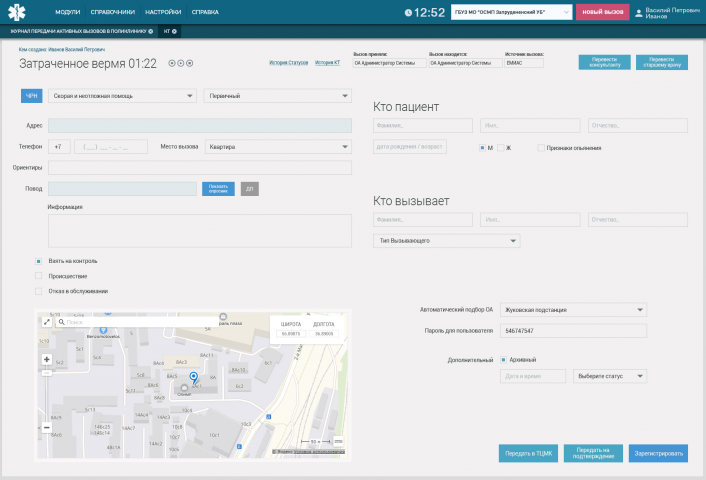Open the СПРАВОЧНИКИ menu
706x480 pixels.
[x=113, y=12]
